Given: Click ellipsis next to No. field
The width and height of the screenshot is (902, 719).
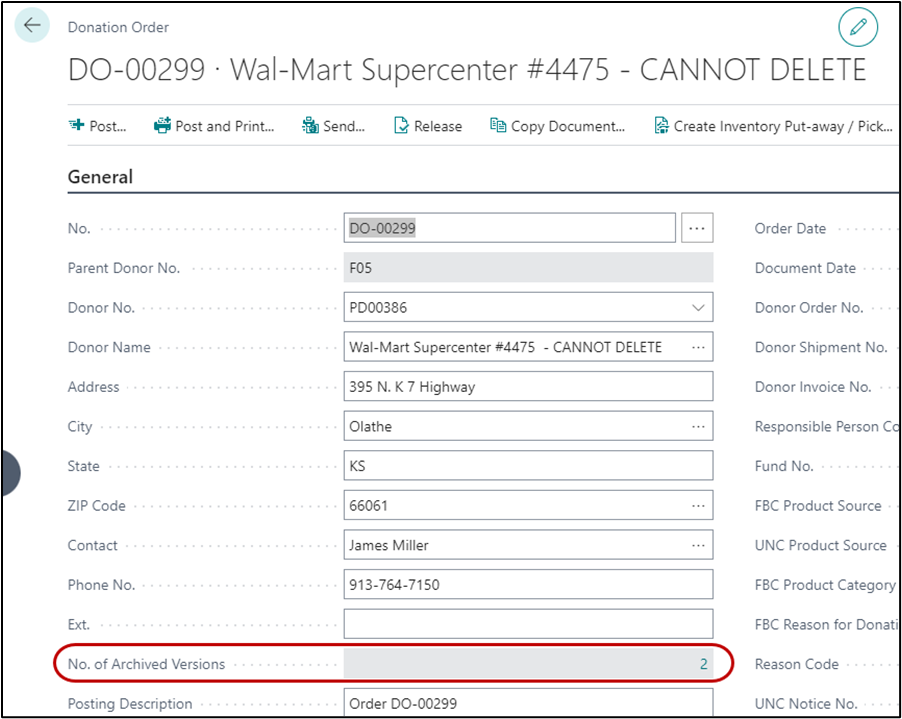Looking at the screenshot, I should click(x=697, y=228).
